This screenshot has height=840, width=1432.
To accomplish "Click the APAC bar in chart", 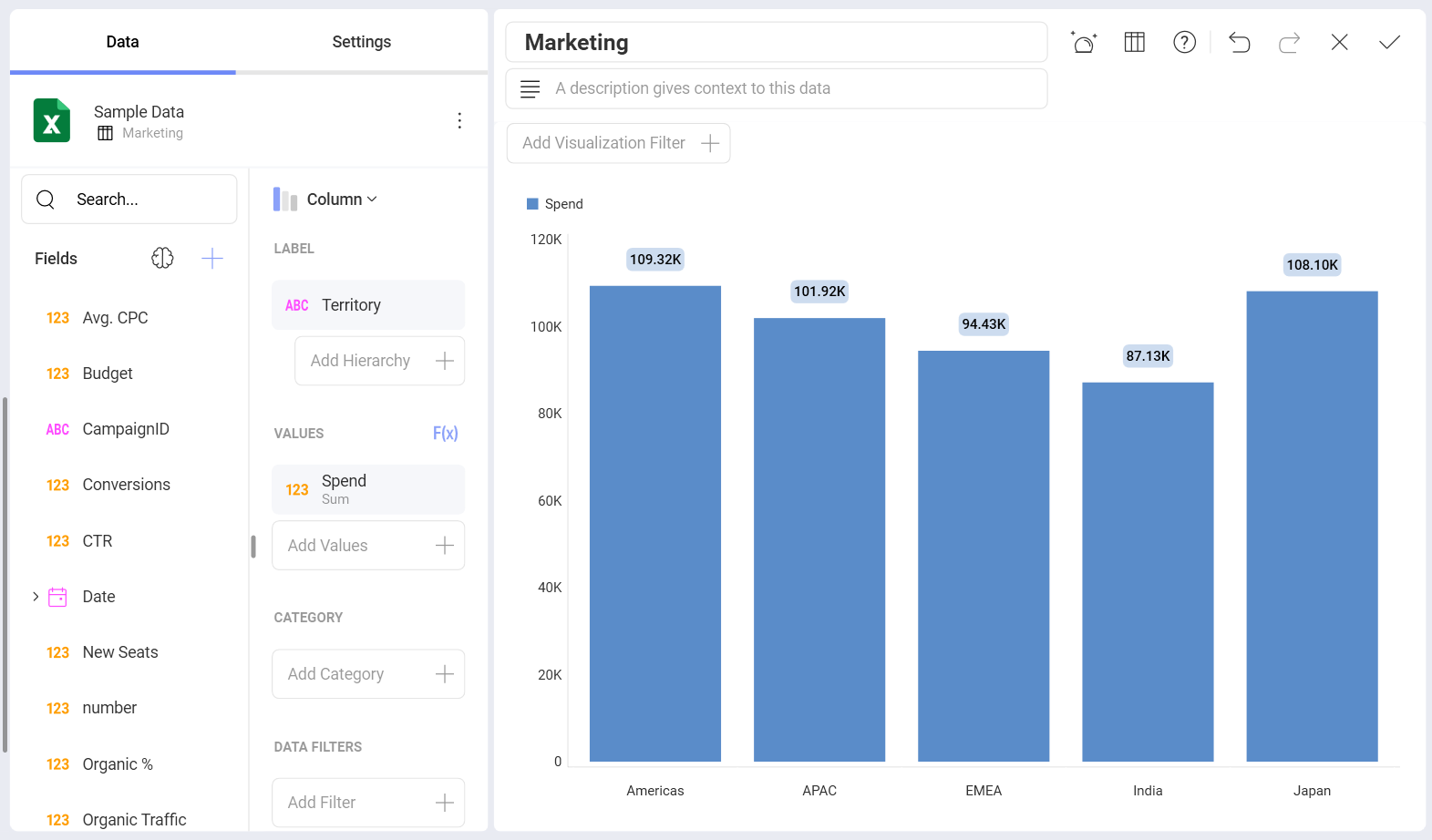I will [x=819, y=539].
